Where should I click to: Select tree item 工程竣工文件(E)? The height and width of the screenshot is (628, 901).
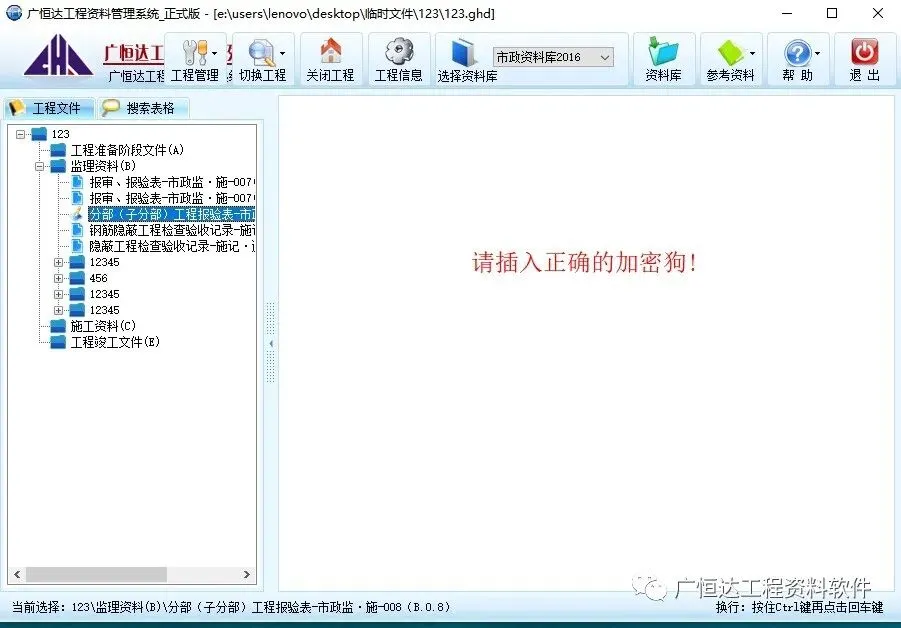pos(115,342)
